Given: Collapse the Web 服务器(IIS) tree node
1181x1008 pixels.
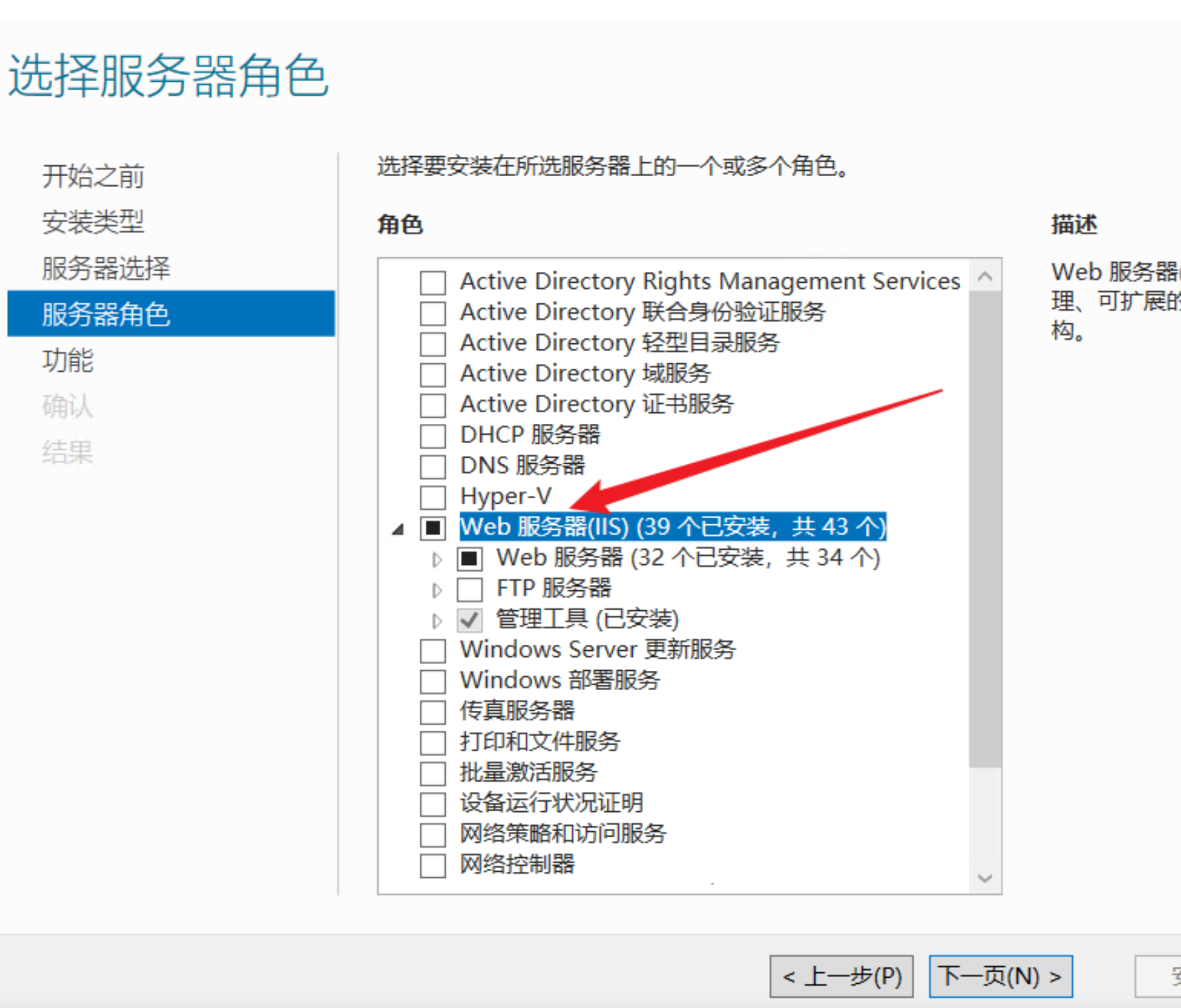Looking at the screenshot, I should [398, 529].
